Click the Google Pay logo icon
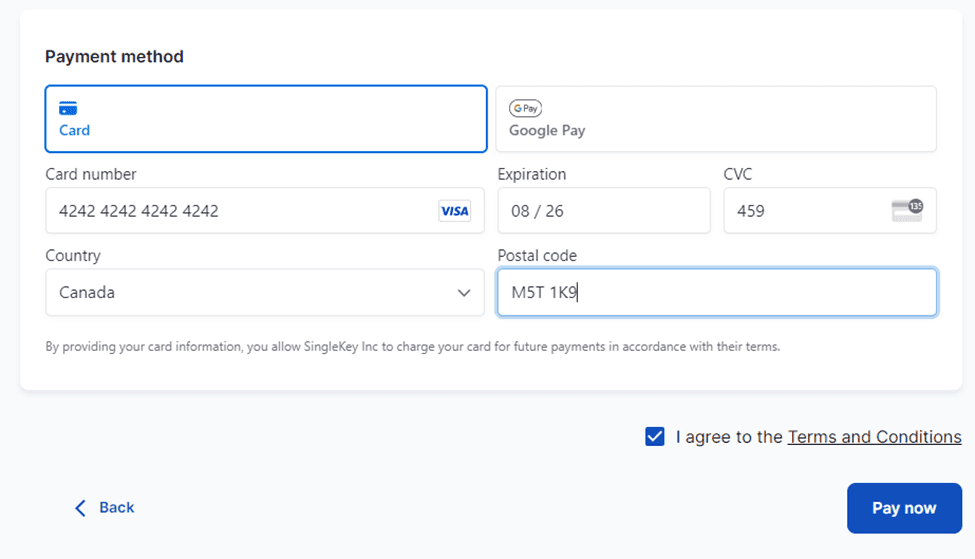Viewport: 975px width, 559px height. point(525,108)
